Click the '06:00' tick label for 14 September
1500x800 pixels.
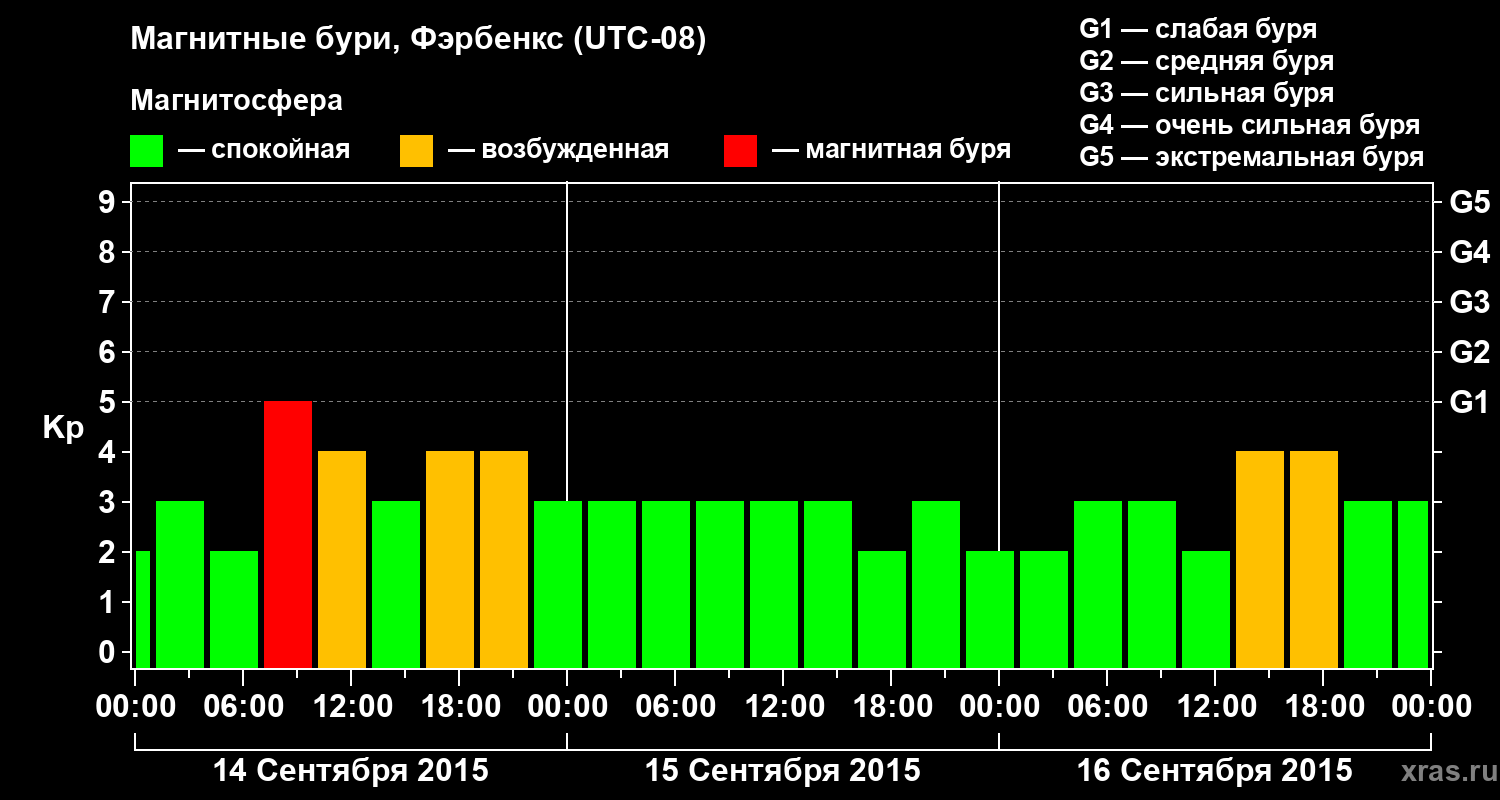click(x=243, y=707)
